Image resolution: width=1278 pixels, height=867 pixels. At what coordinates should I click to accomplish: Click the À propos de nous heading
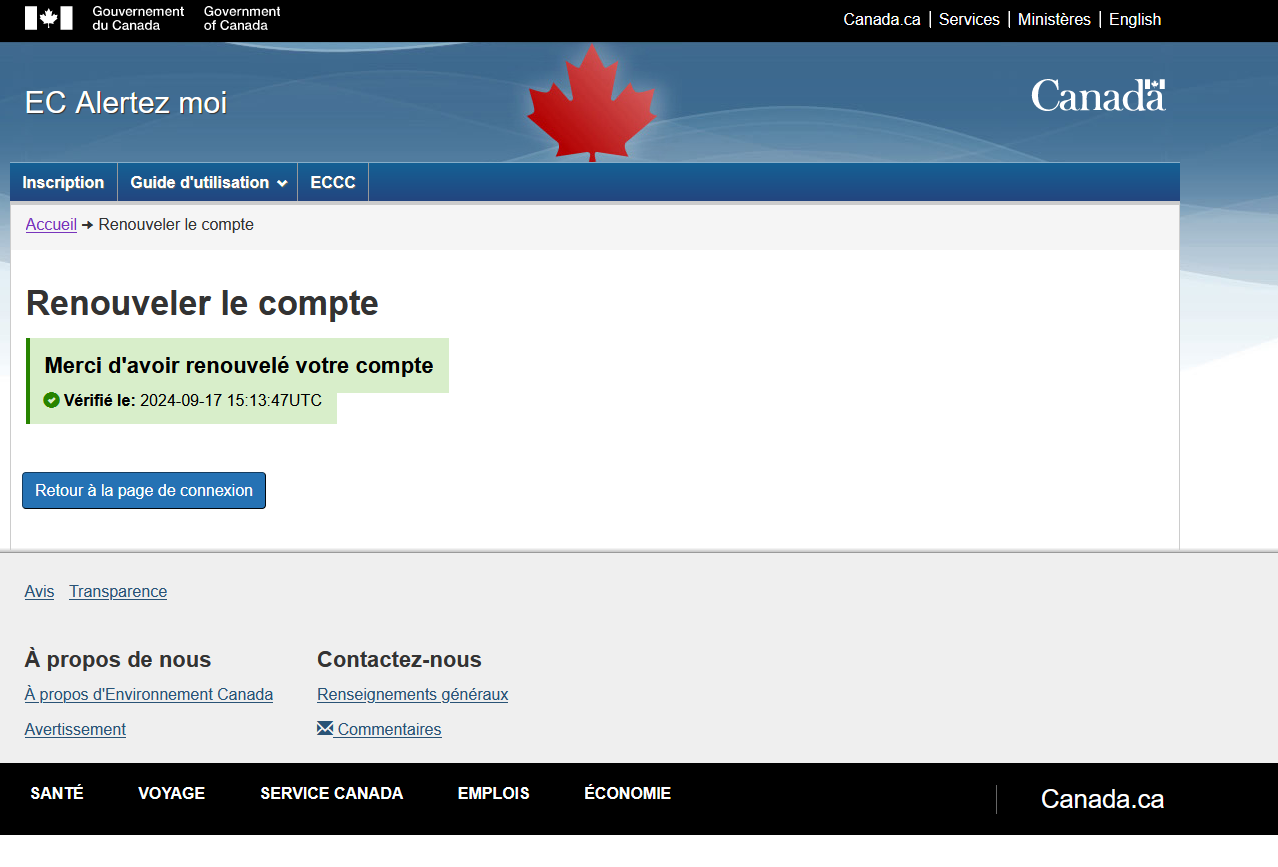118,660
